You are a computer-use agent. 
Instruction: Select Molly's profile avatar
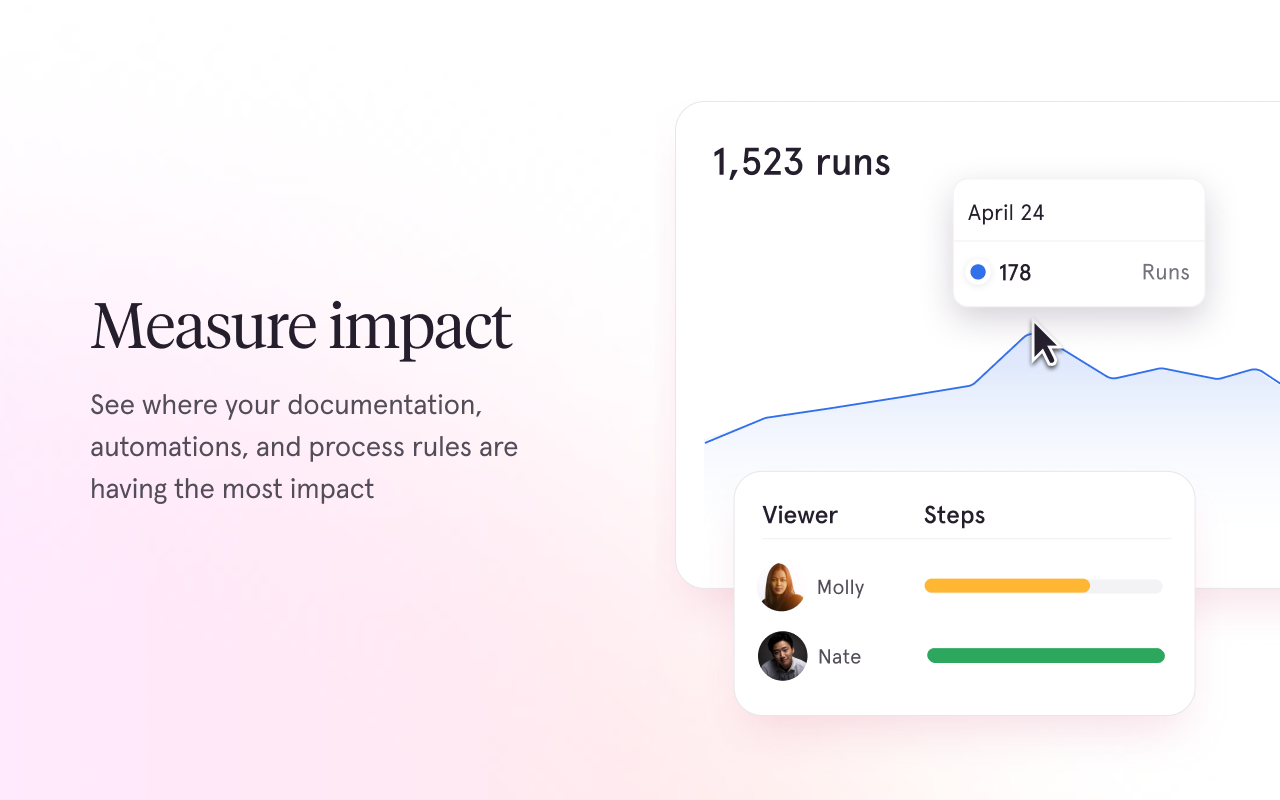(x=782, y=587)
